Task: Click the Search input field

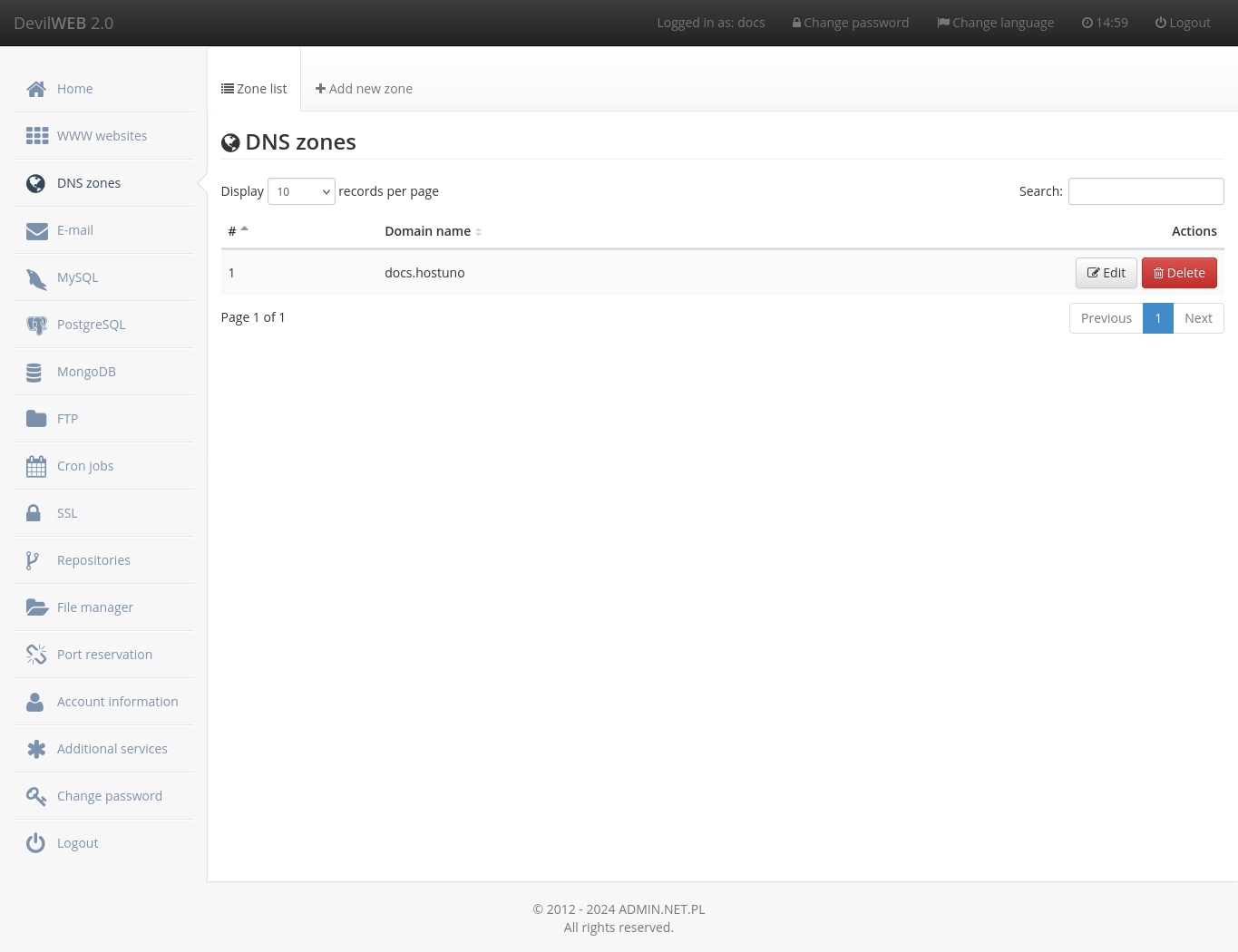Action: 1145,191
